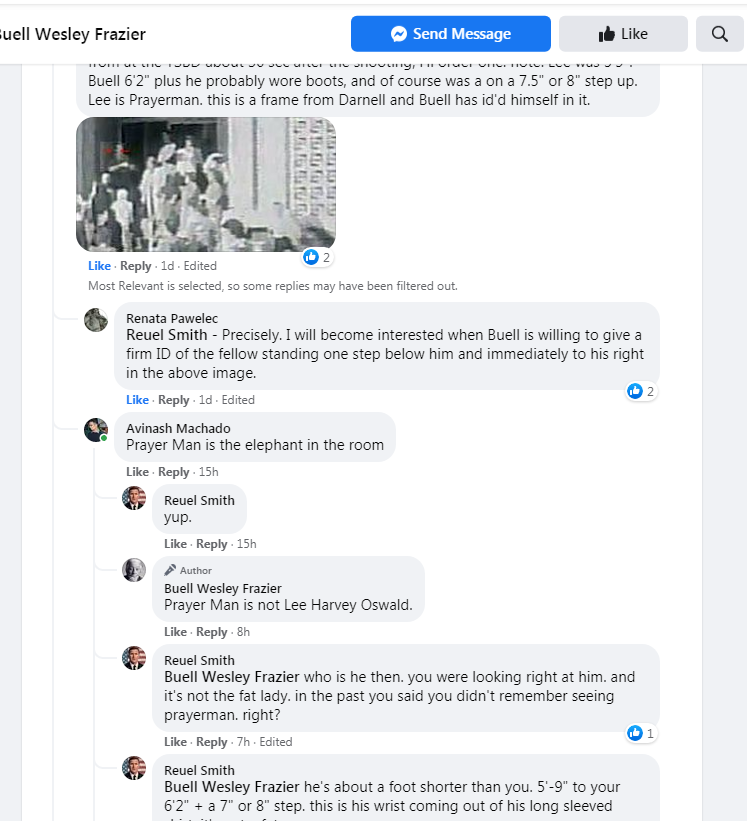Like the Buell Wesley Frazier page
Viewport: 747px width, 821px height.
click(x=623, y=34)
